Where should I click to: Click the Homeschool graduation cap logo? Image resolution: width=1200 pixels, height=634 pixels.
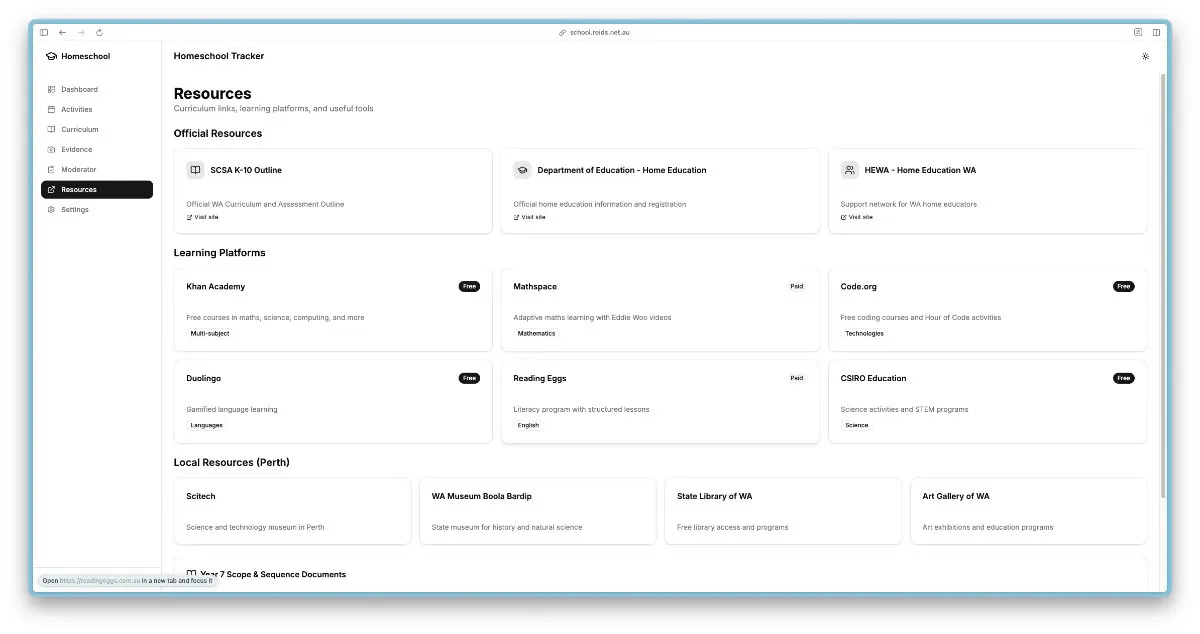coord(50,56)
